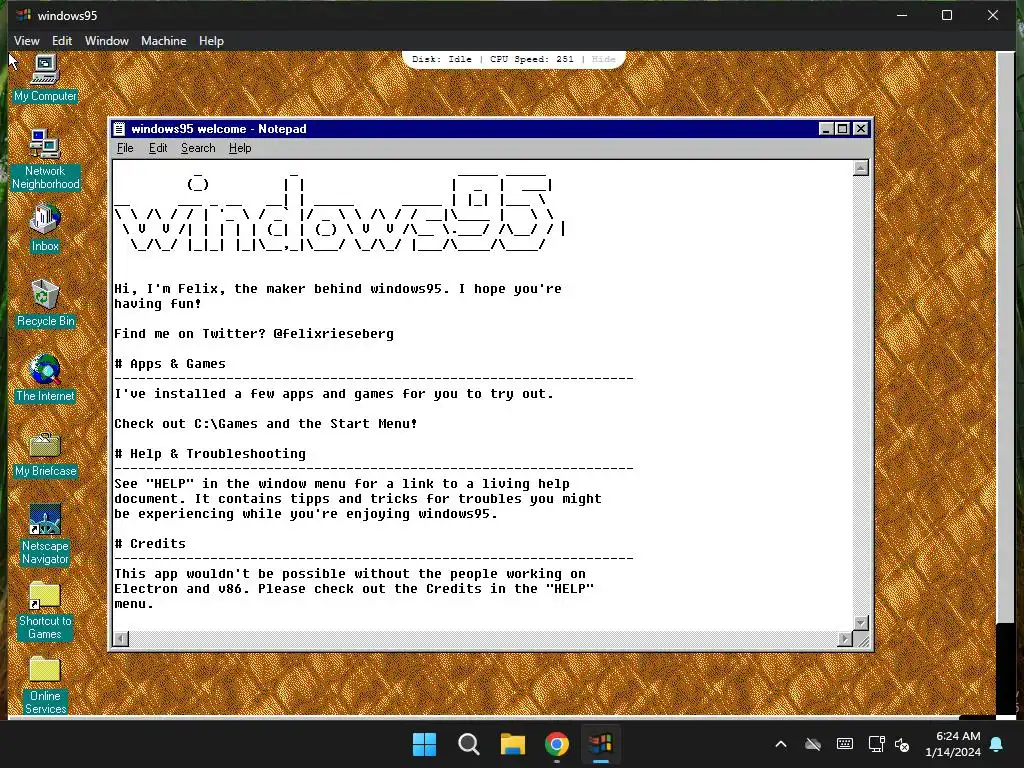Viewport: 1024px width, 768px height.
Task: Open the windows95 Machine menu
Action: [163, 40]
